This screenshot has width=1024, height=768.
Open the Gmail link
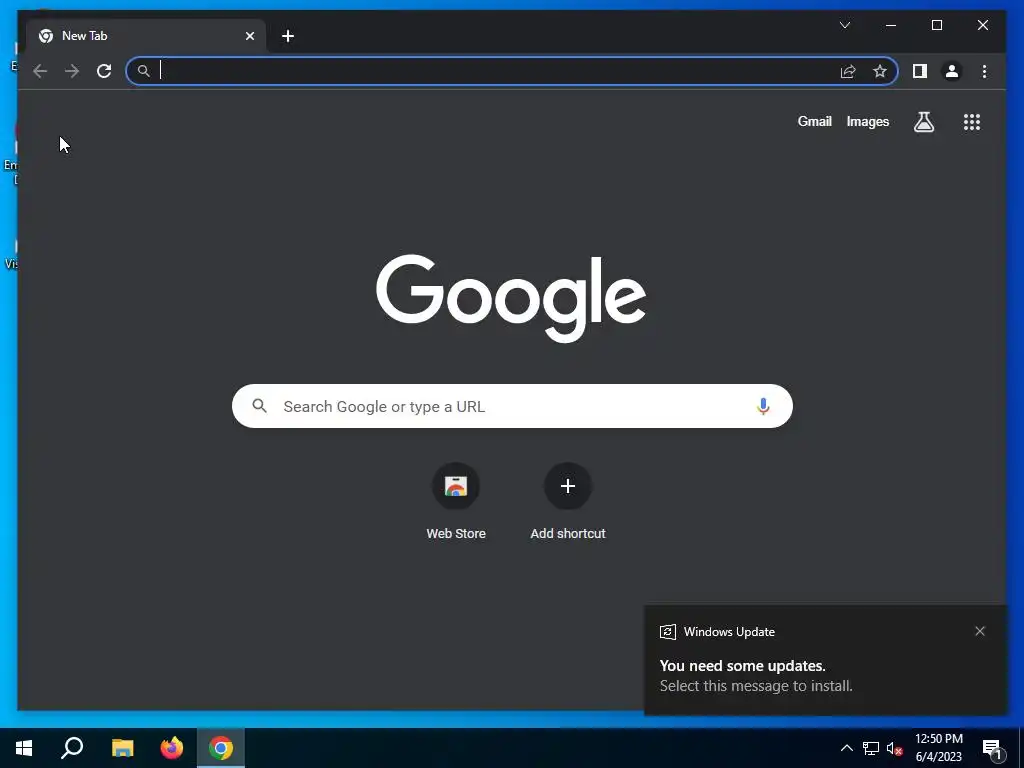[814, 121]
